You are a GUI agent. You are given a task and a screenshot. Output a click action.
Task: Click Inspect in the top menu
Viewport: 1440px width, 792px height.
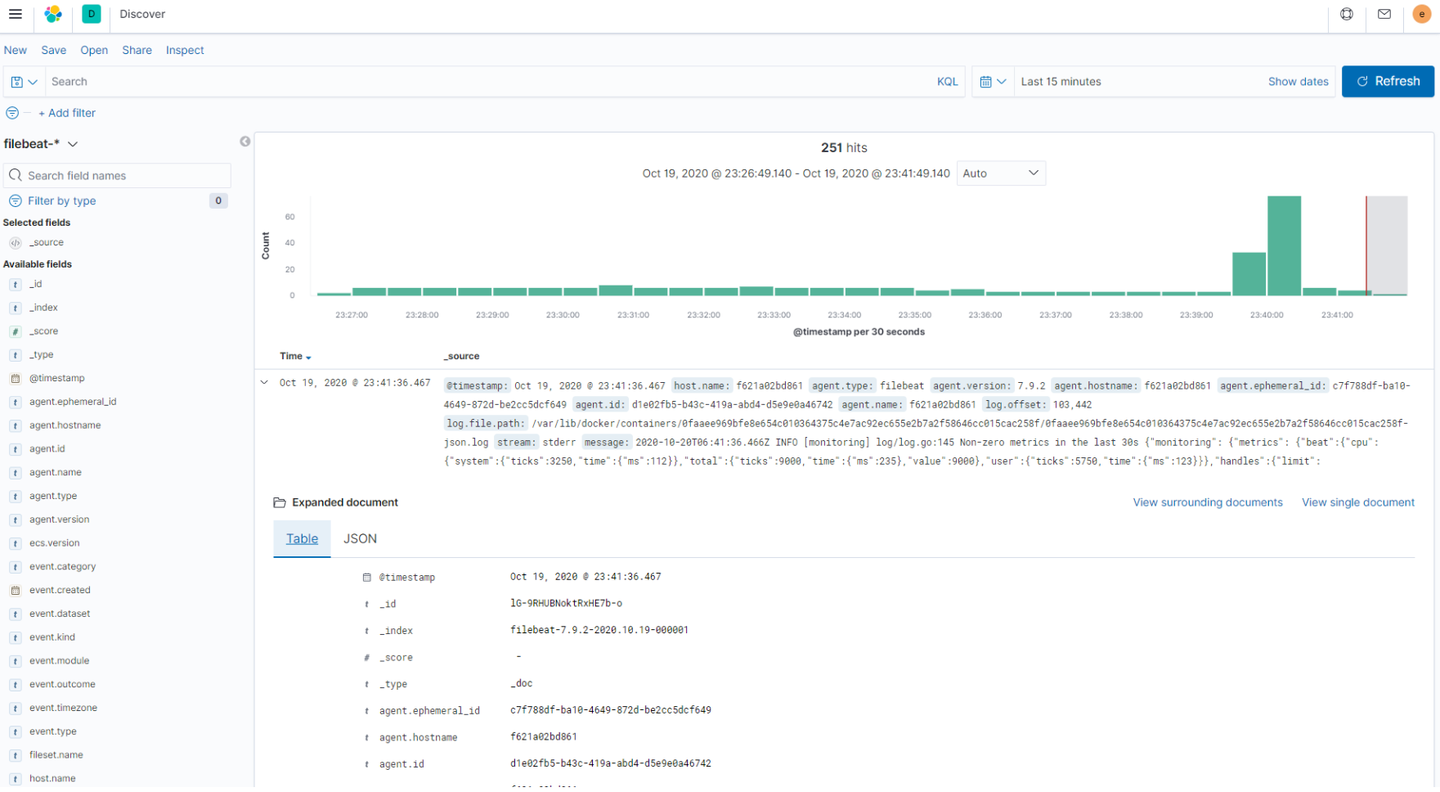point(185,50)
